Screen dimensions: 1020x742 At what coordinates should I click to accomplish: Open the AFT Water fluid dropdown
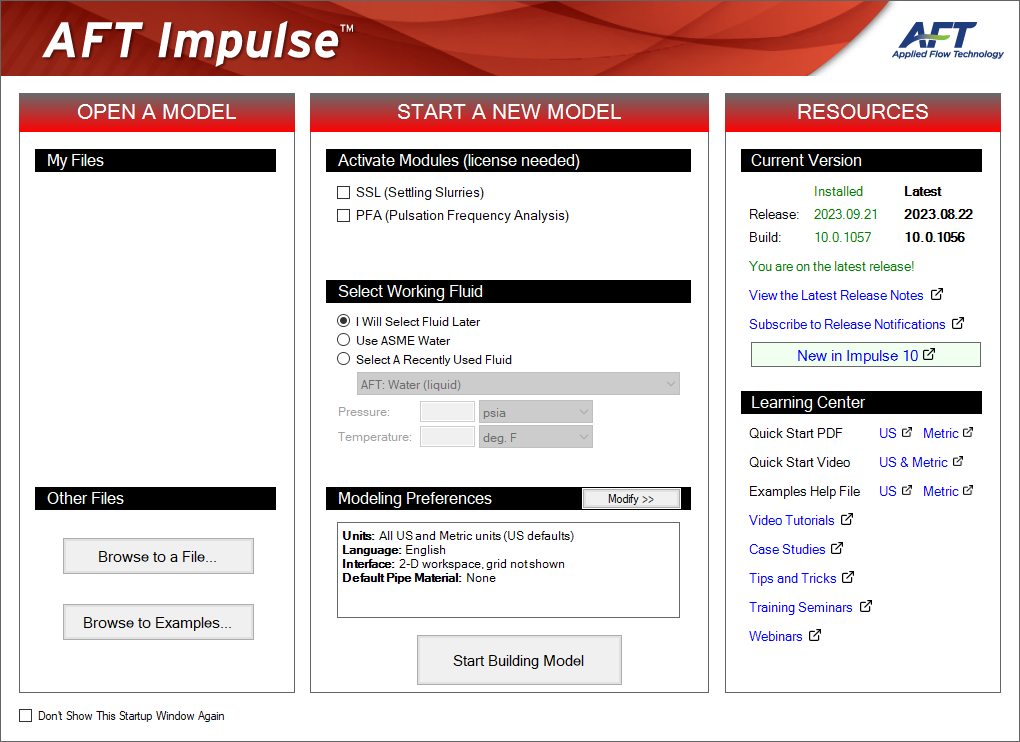click(x=518, y=385)
